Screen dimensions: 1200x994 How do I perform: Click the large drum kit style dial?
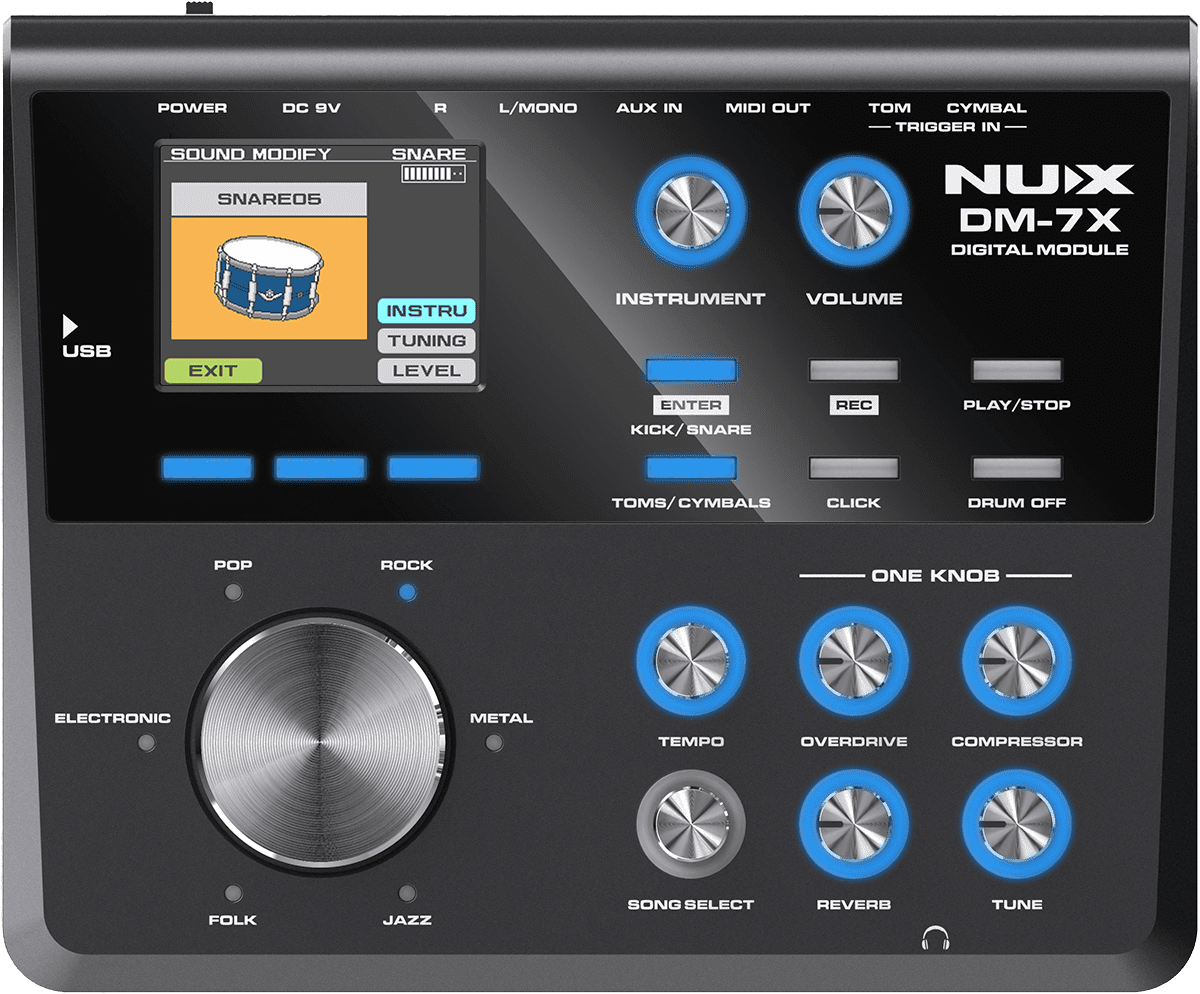pyautogui.click(x=320, y=742)
